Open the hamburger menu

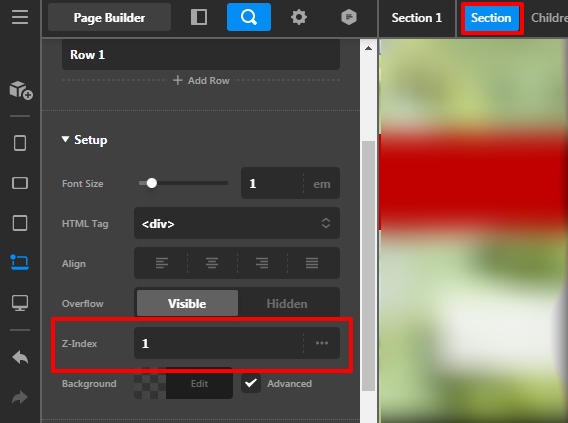(x=20, y=17)
